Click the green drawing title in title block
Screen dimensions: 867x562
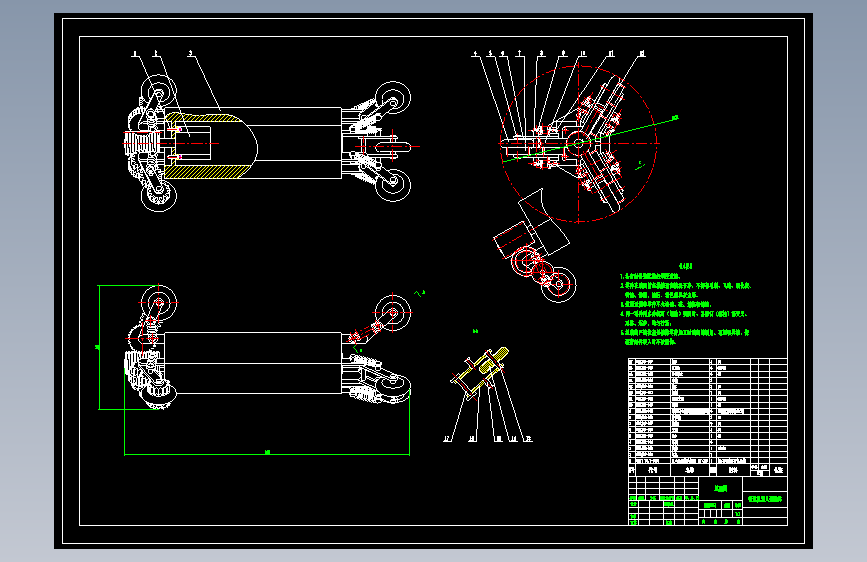click(765, 499)
